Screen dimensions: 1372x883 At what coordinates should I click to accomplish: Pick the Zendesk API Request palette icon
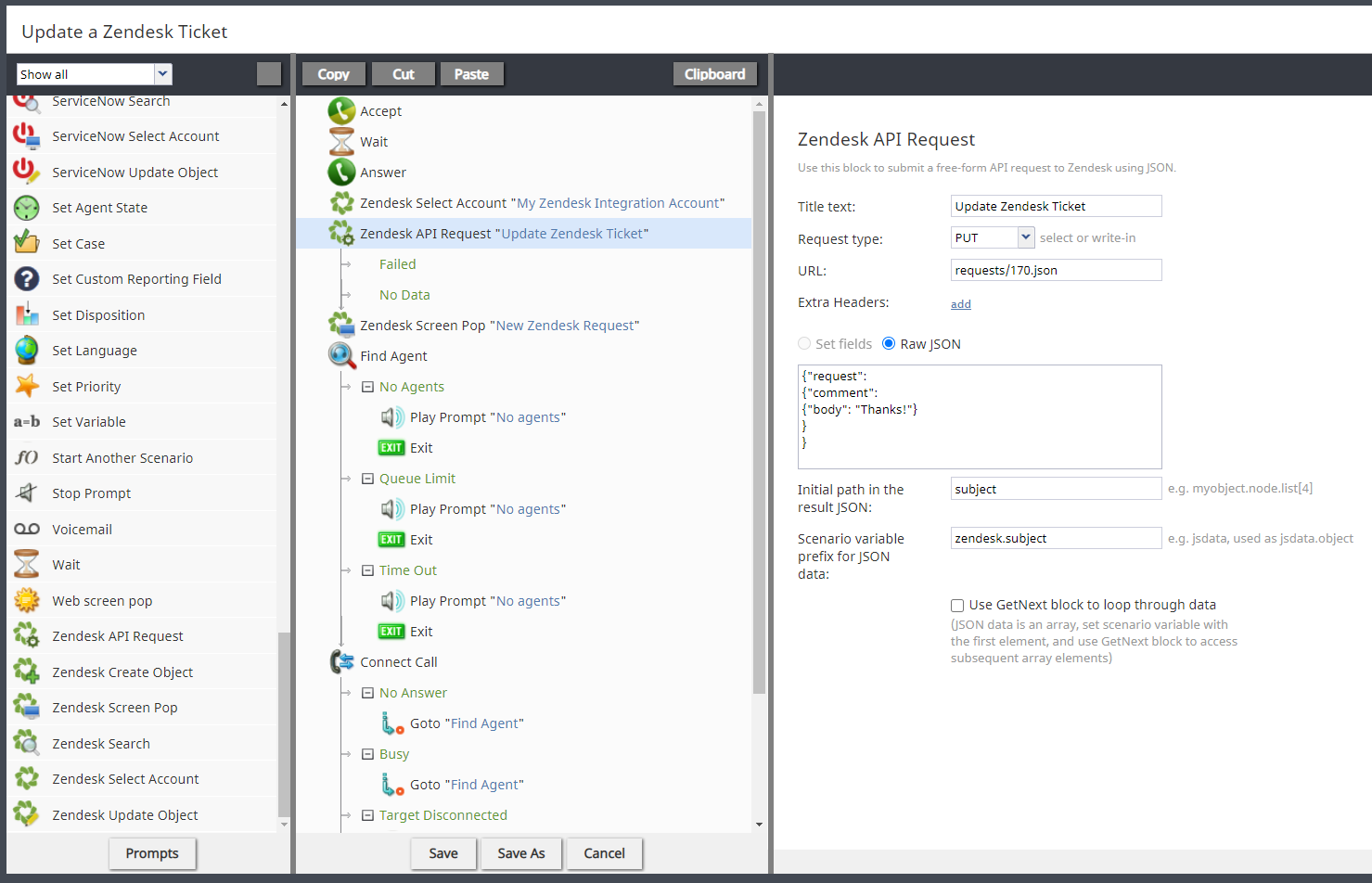tap(26, 636)
